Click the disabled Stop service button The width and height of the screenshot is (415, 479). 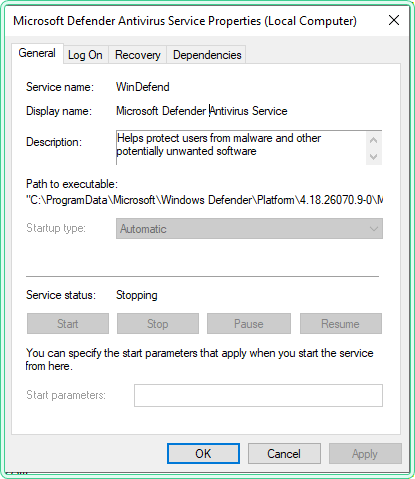tap(158, 323)
